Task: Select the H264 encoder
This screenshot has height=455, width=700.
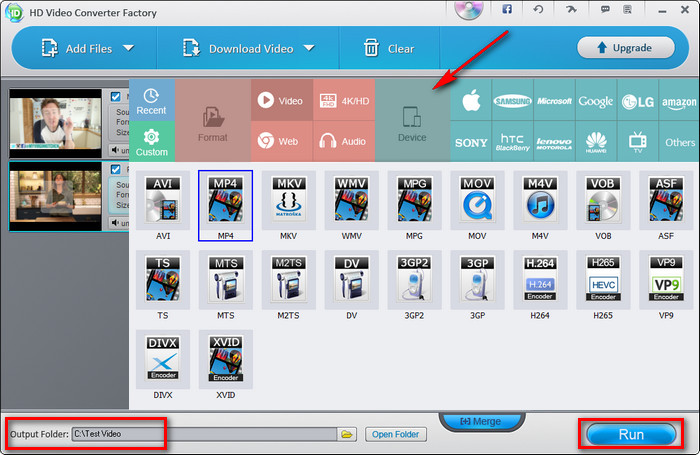Action: [540, 280]
